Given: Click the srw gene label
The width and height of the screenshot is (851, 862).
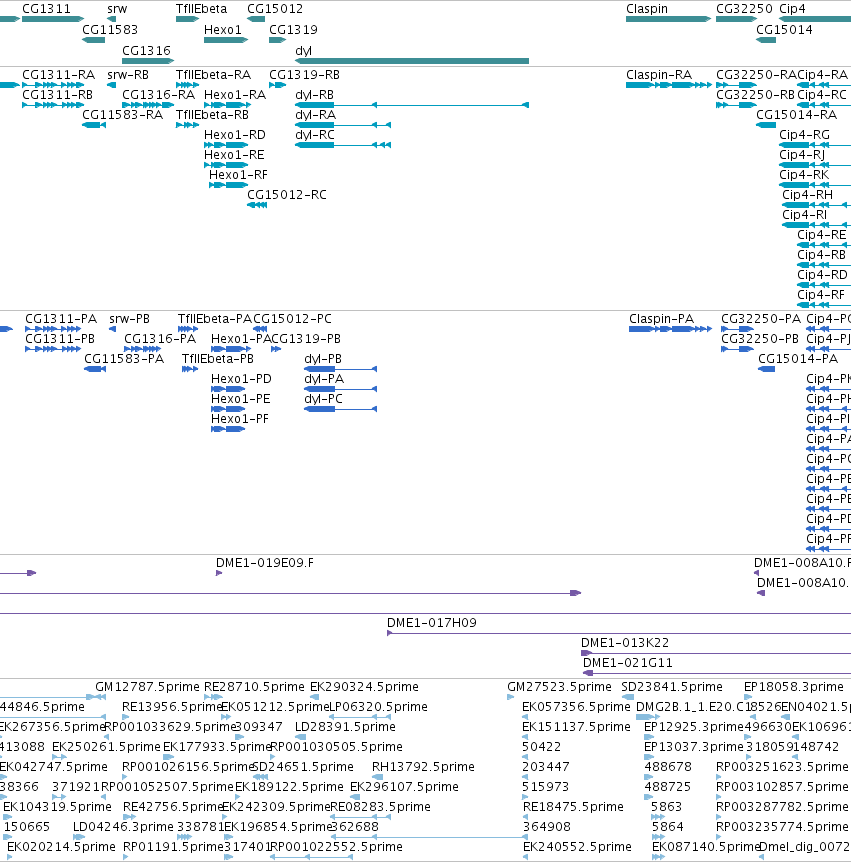Looking at the screenshot, I should click(x=117, y=9).
